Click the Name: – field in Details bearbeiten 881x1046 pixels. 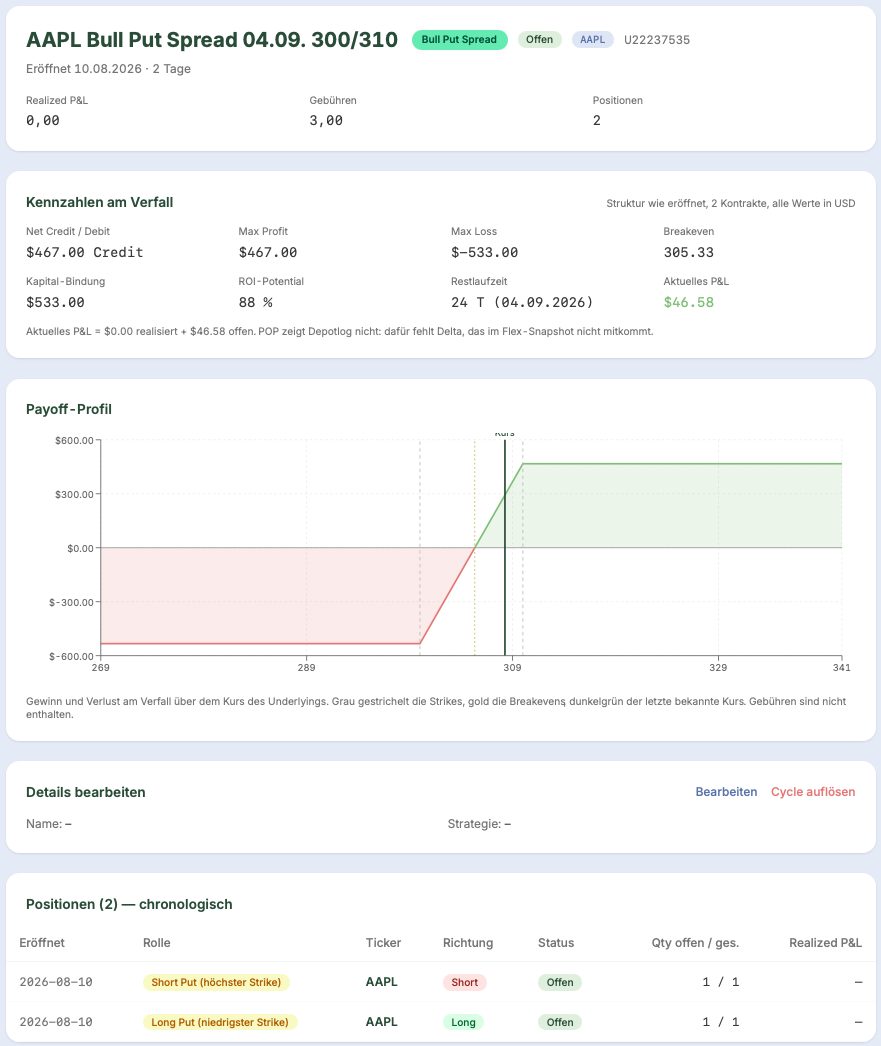click(x=49, y=824)
